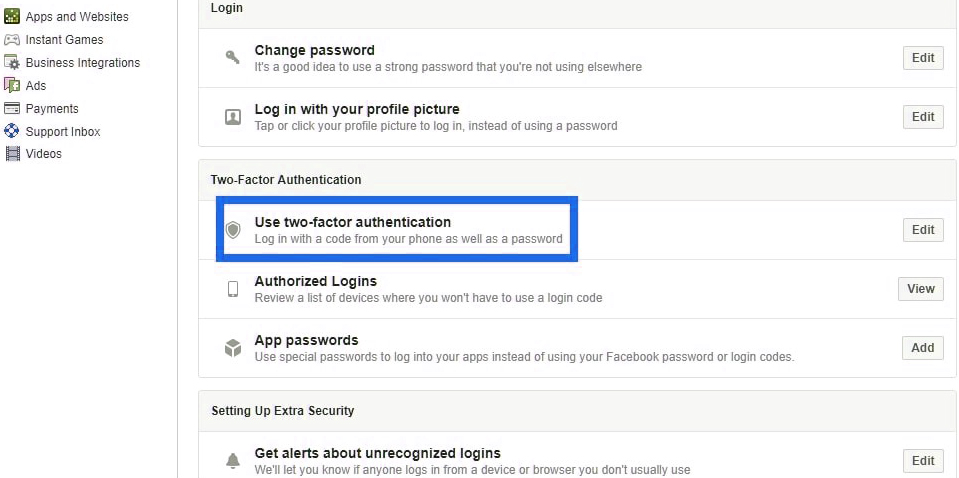The width and height of the screenshot is (959, 478).
Task: Click the Instant Games controller icon
Action: pyautogui.click(x=12, y=40)
